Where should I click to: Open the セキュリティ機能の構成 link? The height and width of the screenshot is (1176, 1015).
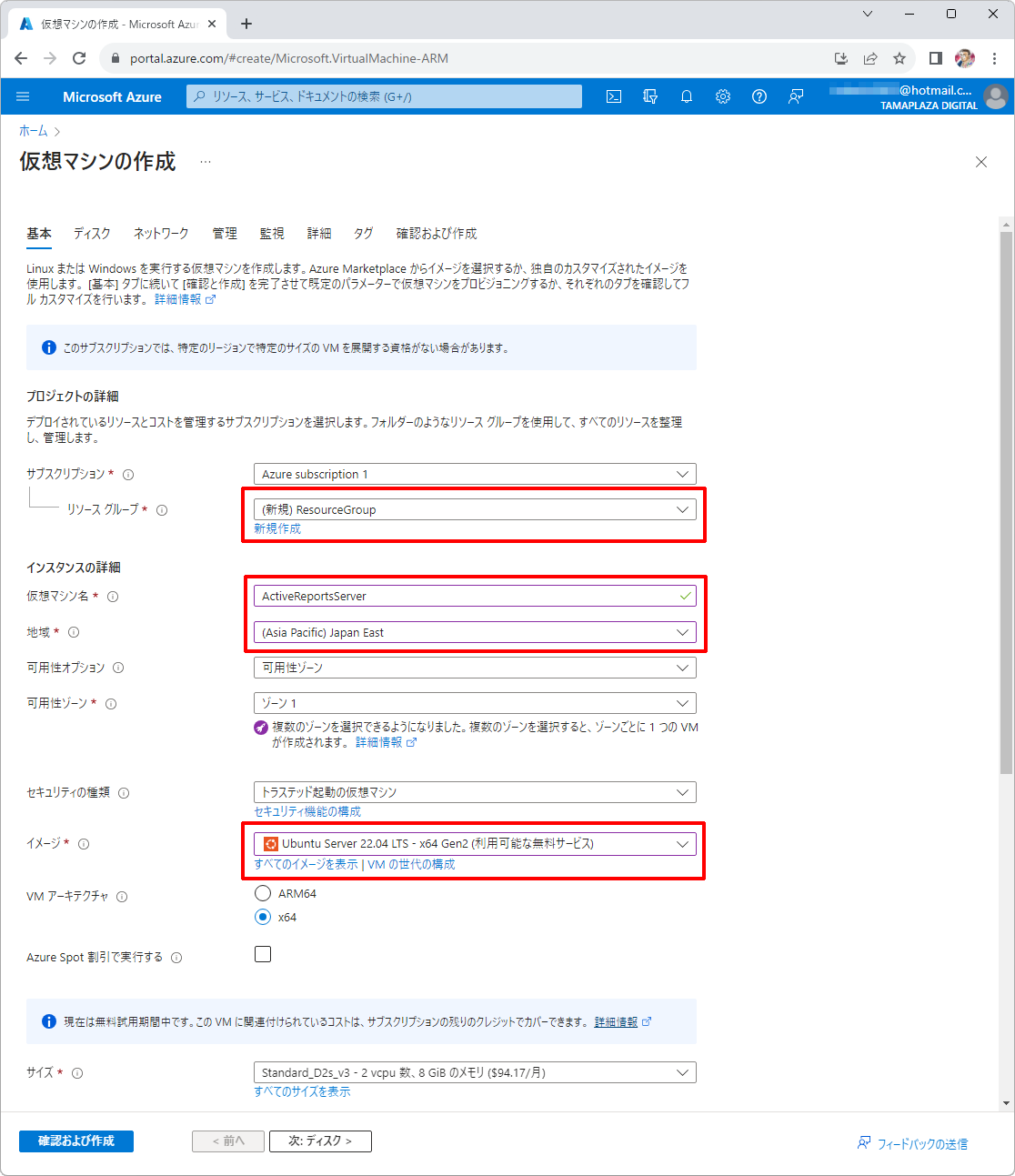[307, 811]
